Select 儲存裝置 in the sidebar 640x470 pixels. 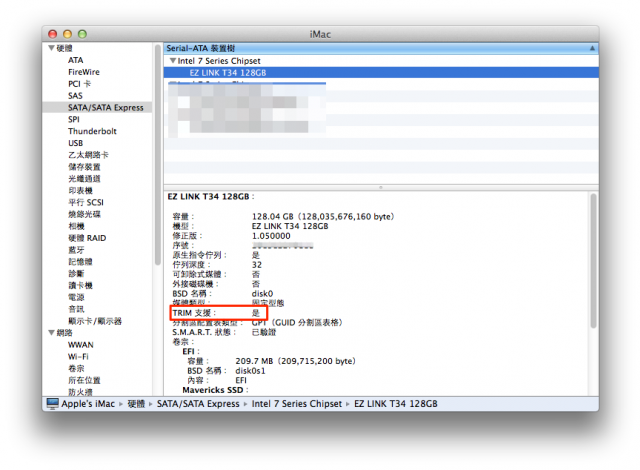(84, 166)
